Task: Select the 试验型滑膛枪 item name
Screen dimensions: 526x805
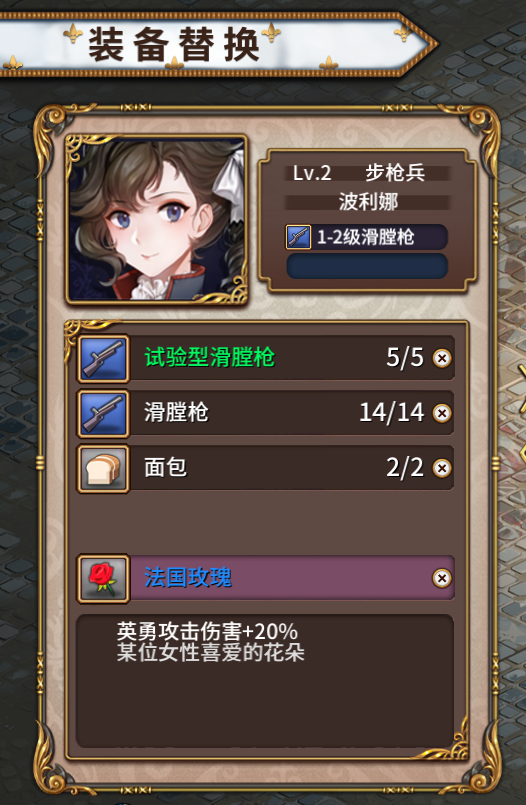Action: pyautogui.click(x=209, y=357)
